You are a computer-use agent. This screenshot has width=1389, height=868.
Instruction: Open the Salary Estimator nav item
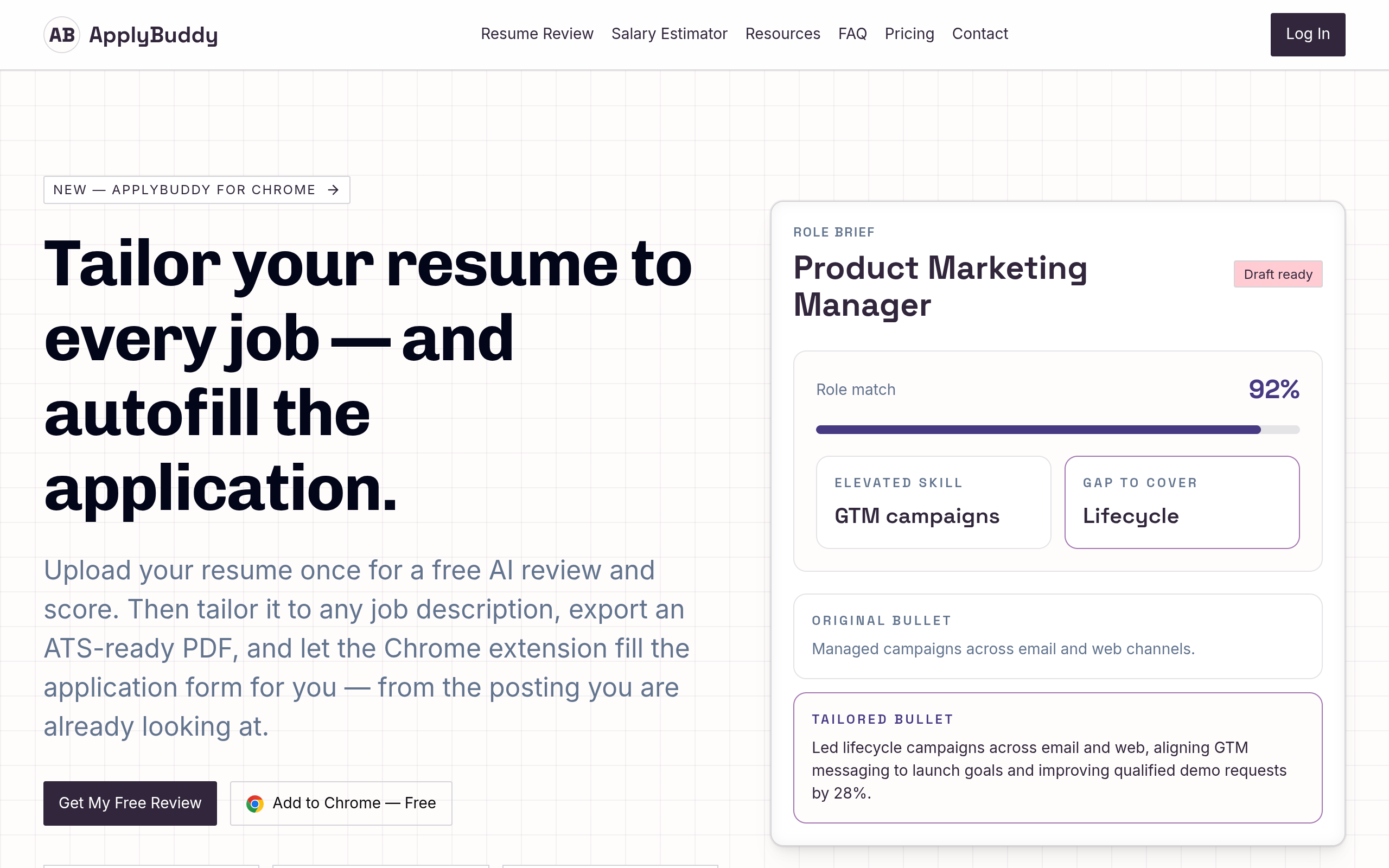pyautogui.click(x=669, y=34)
